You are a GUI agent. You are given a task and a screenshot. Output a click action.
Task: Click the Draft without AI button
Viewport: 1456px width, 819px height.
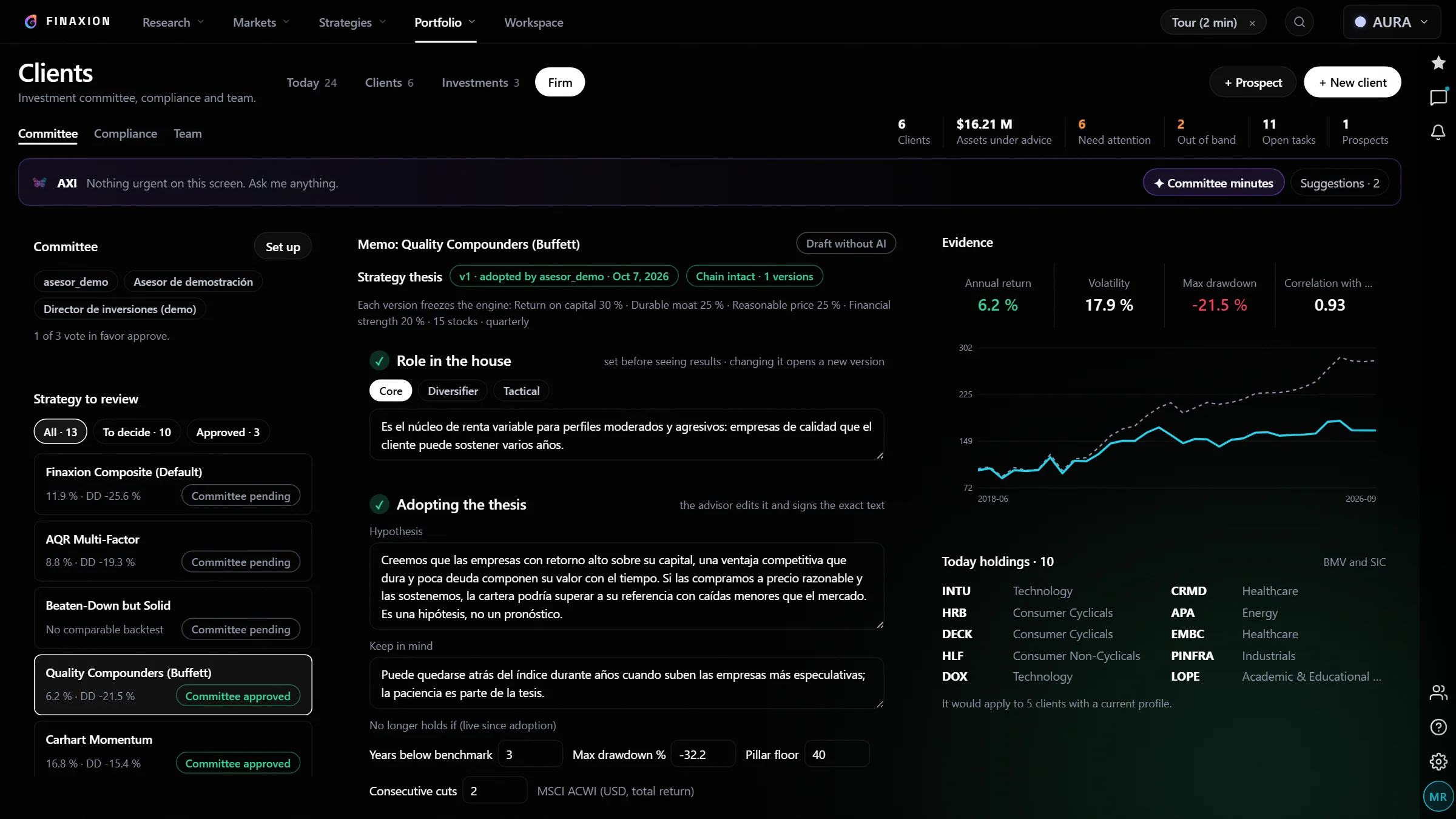(x=846, y=243)
